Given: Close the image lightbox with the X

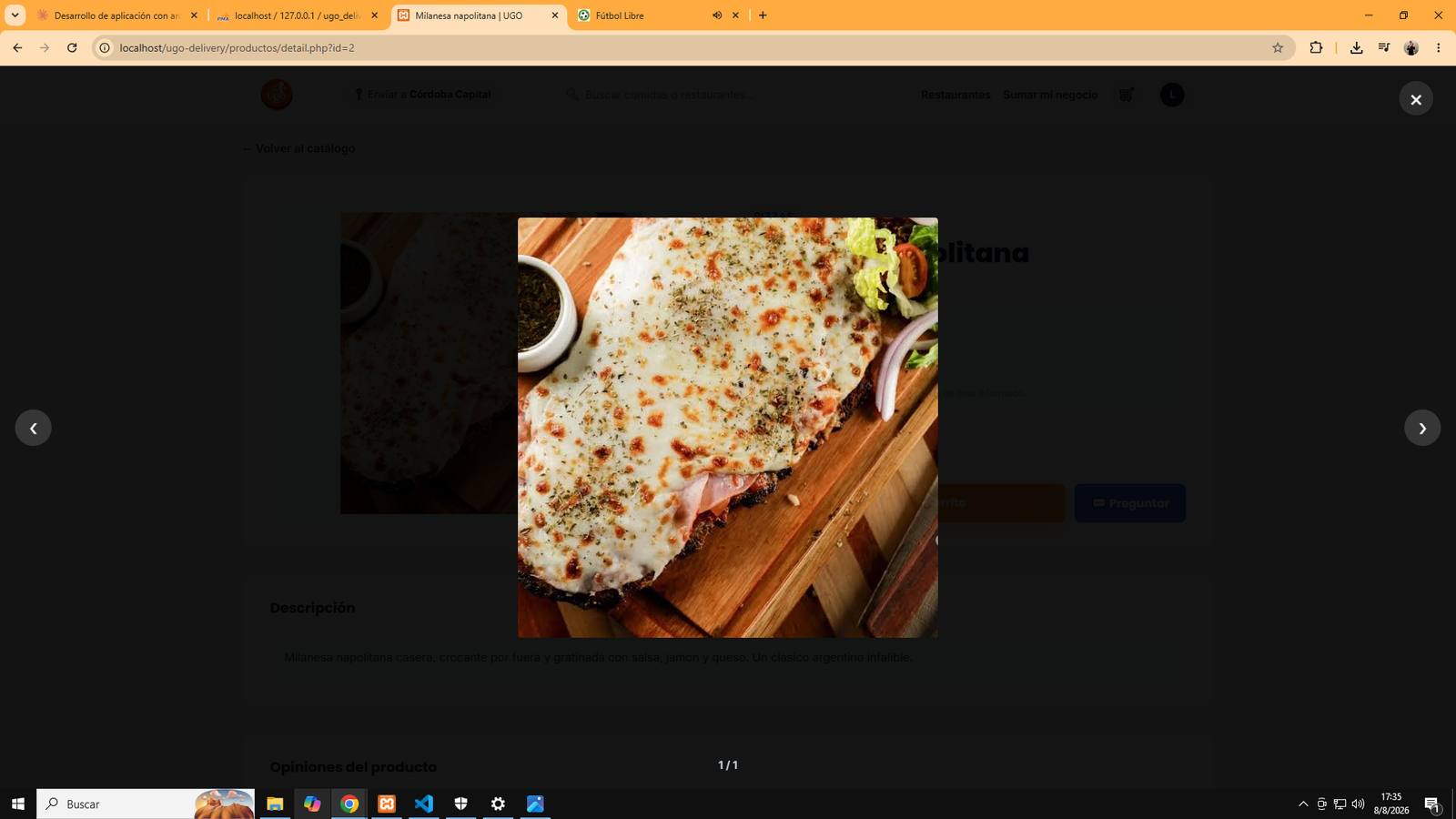Looking at the screenshot, I should tap(1416, 99).
